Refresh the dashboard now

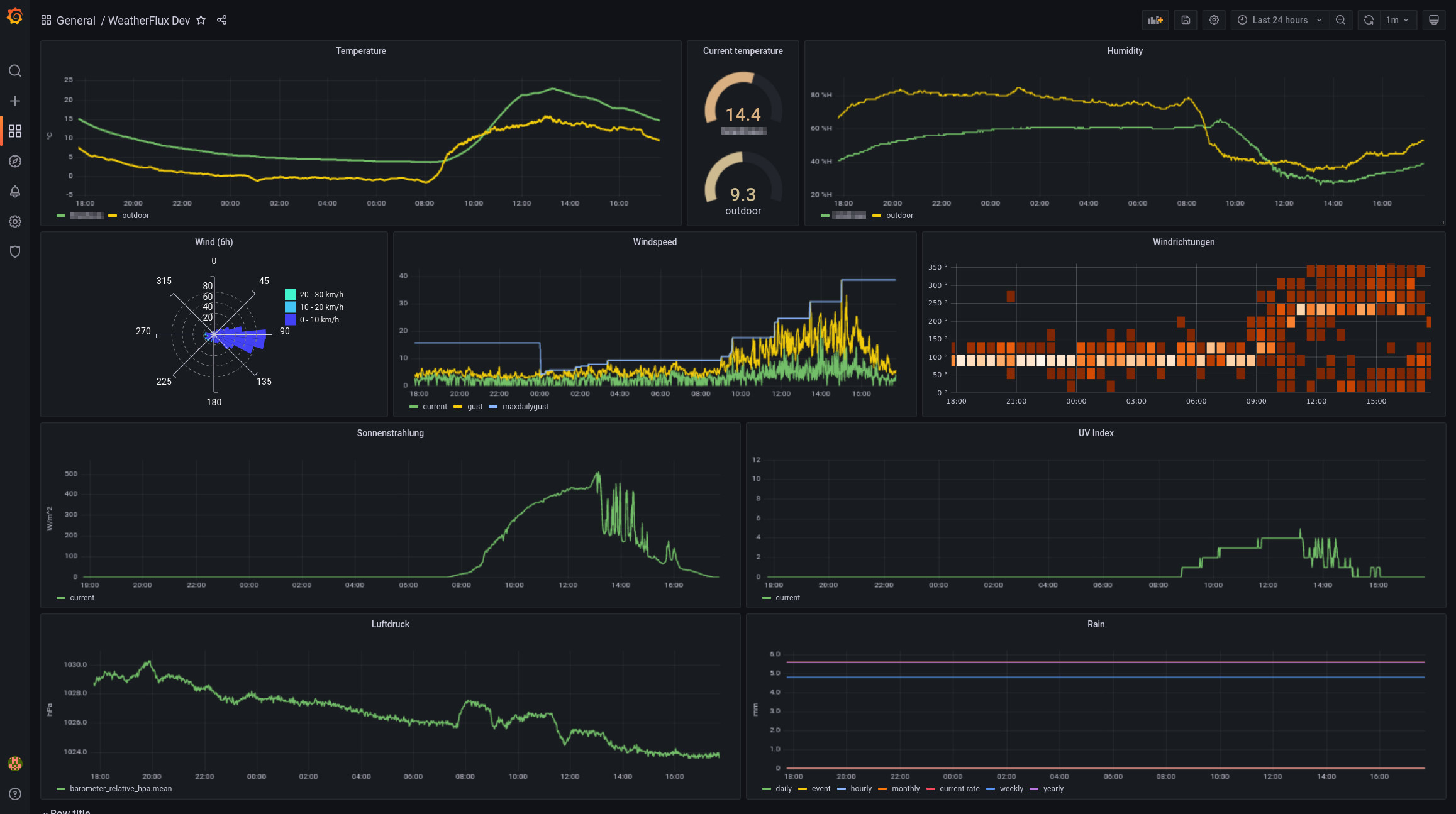[1369, 20]
